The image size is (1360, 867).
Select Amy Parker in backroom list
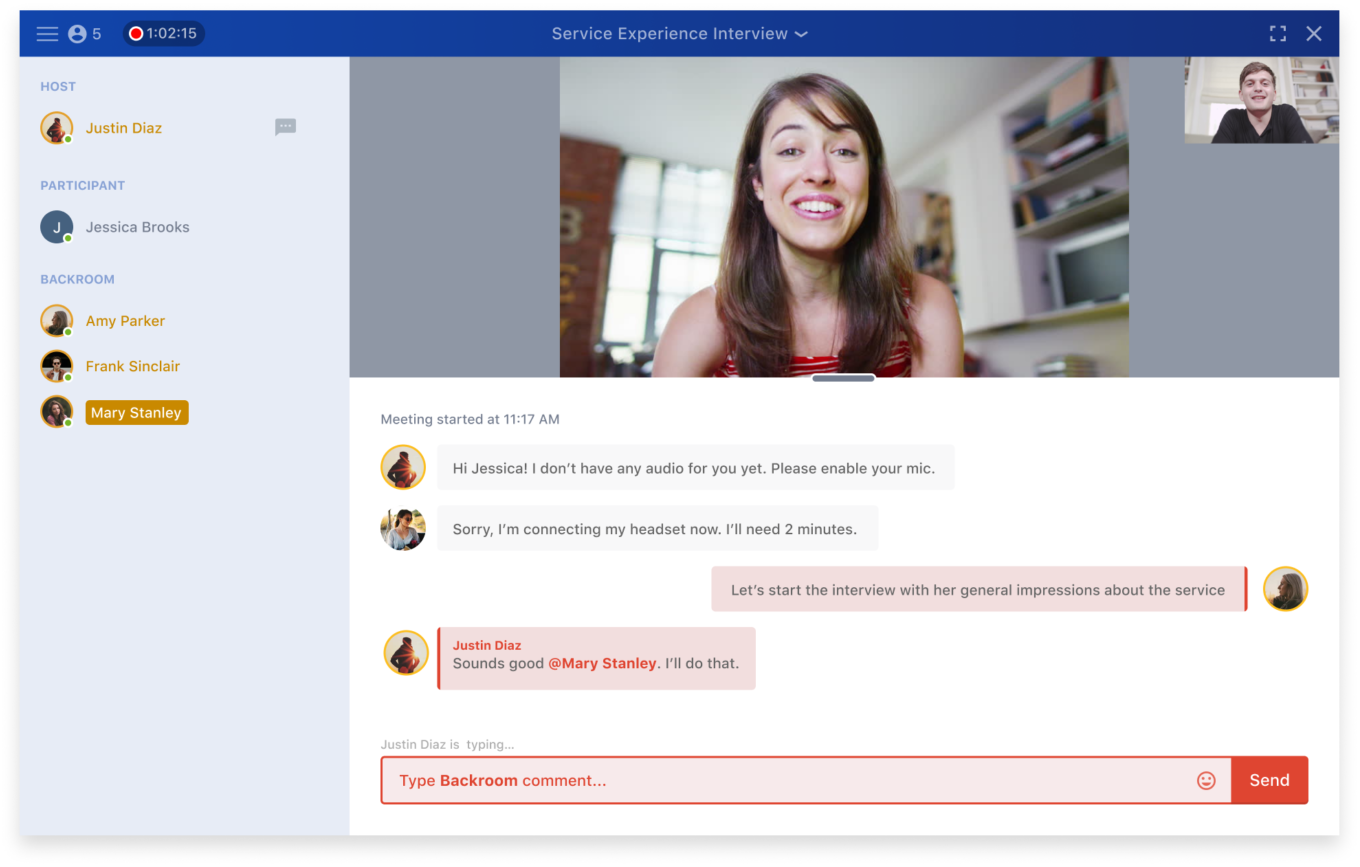pos(125,321)
